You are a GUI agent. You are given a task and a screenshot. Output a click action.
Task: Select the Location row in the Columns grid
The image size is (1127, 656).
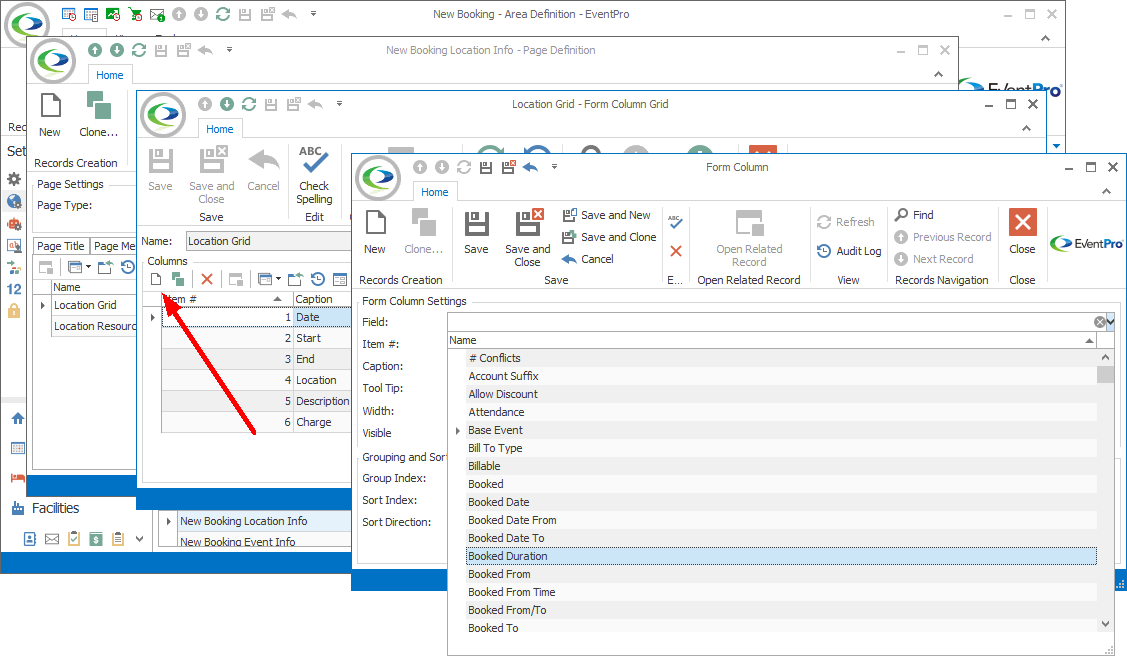(x=255, y=380)
